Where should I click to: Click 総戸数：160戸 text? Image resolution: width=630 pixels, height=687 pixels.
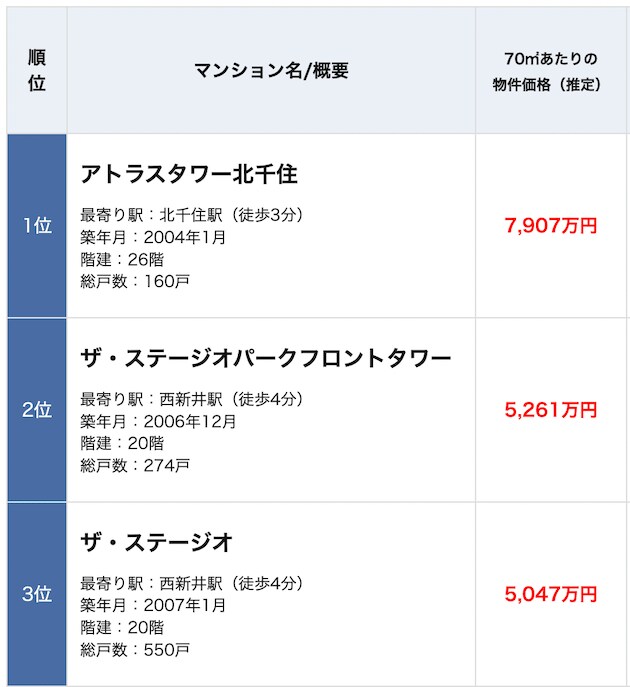pyautogui.click(x=135, y=281)
